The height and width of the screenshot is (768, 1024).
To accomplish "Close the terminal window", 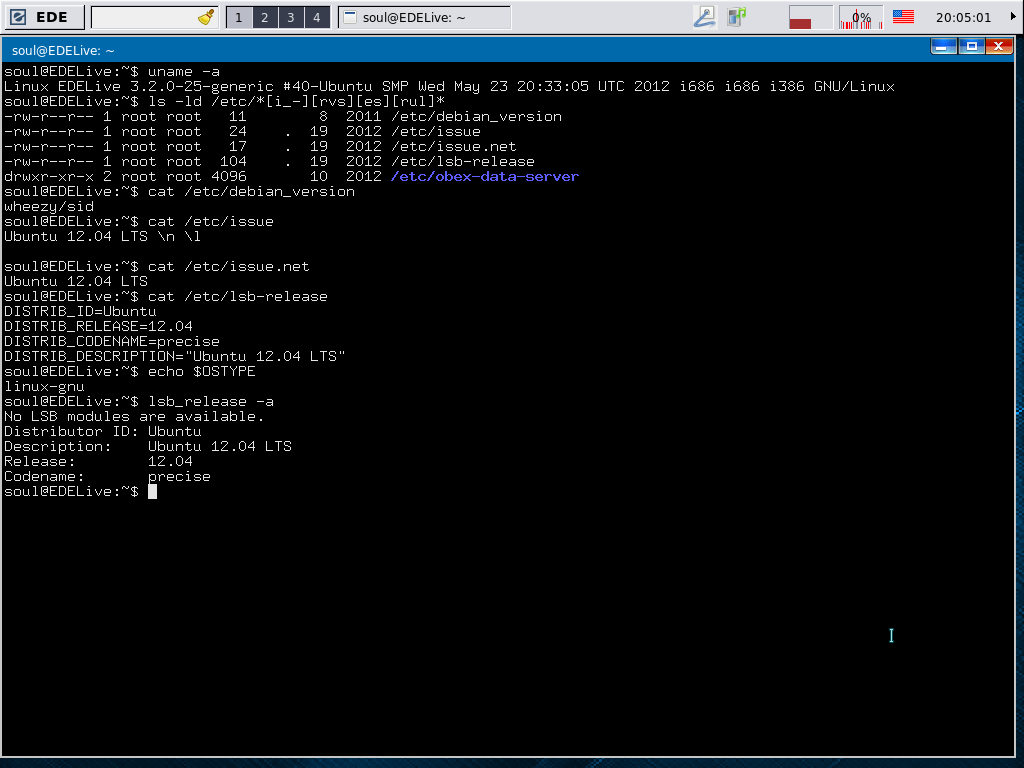I will click(x=999, y=46).
